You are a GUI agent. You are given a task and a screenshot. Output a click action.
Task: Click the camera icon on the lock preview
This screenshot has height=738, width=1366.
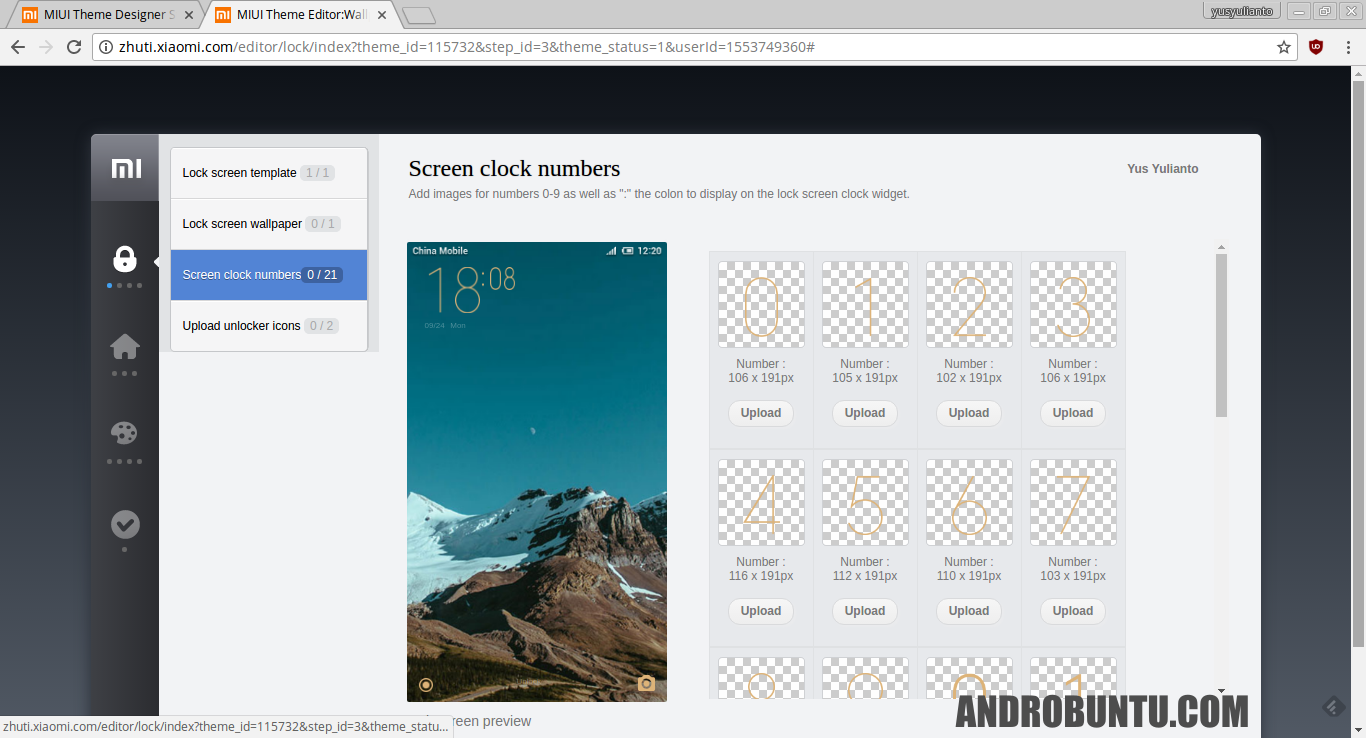tap(646, 683)
